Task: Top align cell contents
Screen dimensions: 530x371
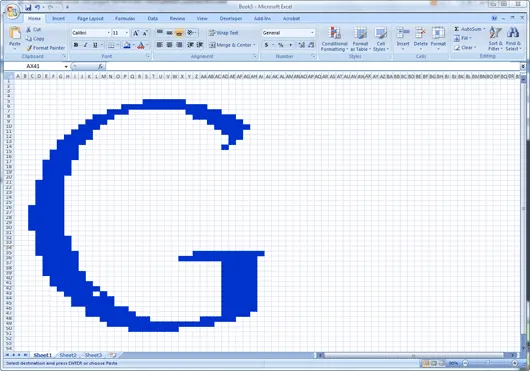Action: pyautogui.click(x=160, y=32)
